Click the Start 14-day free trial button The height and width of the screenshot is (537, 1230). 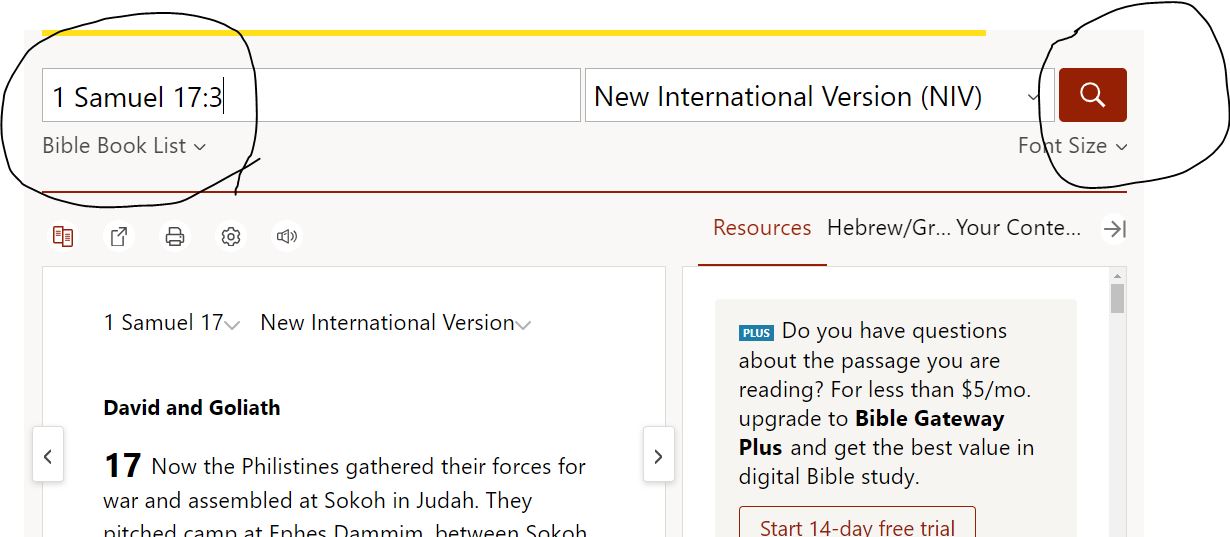(856, 525)
